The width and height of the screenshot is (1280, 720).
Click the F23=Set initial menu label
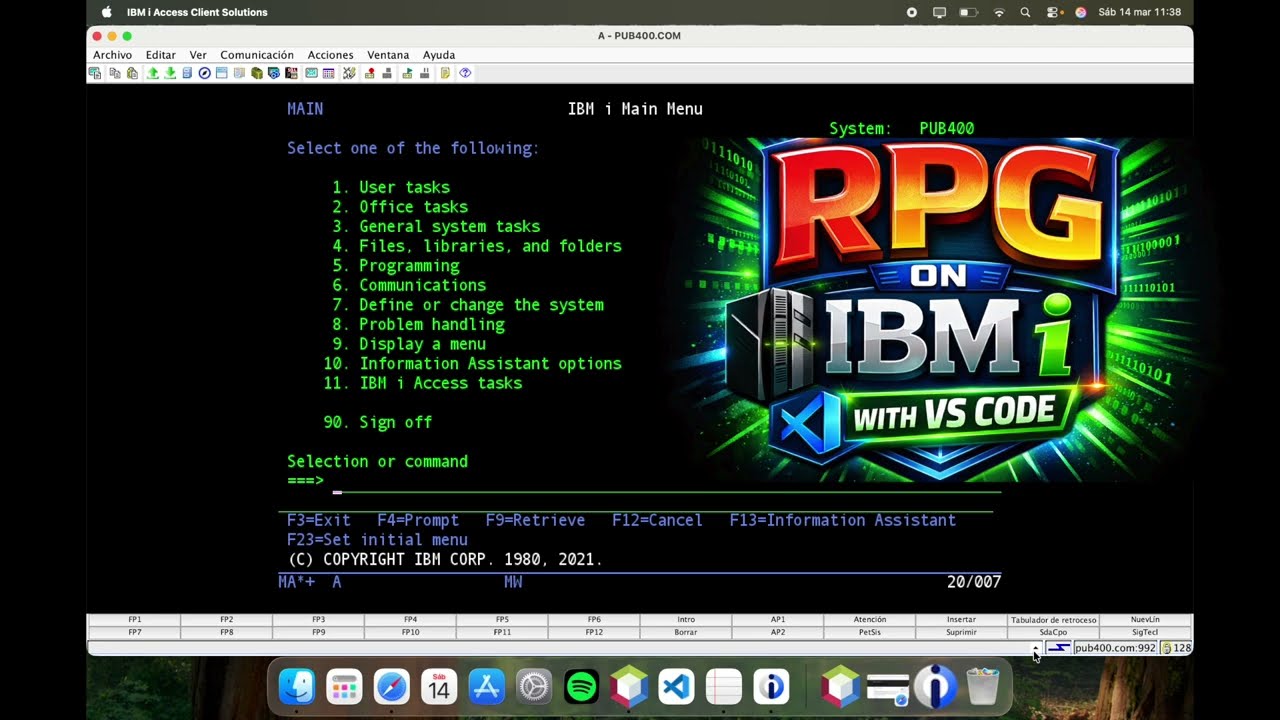click(377, 540)
